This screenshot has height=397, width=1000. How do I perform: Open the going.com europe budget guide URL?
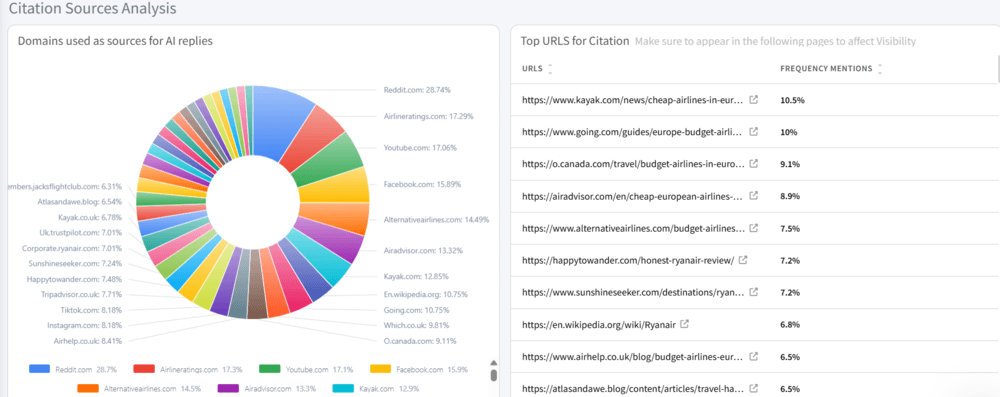(633, 132)
